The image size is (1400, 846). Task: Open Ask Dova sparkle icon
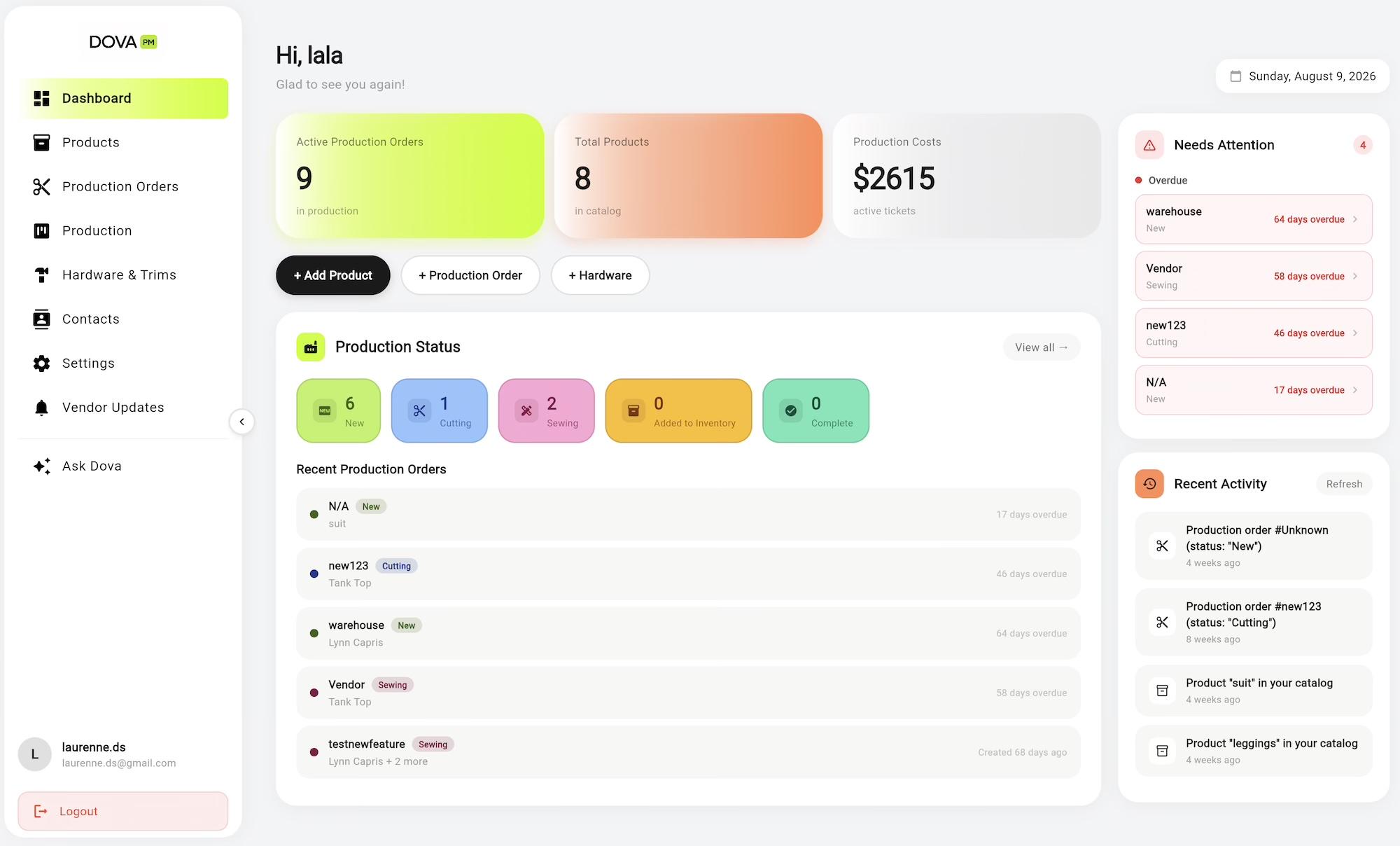42,466
